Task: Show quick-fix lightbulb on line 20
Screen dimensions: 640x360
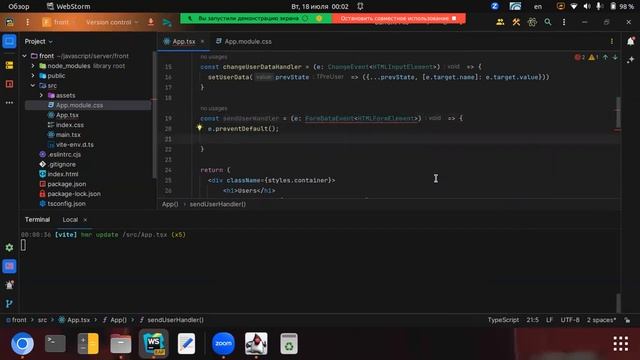Action: [x=199, y=128]
